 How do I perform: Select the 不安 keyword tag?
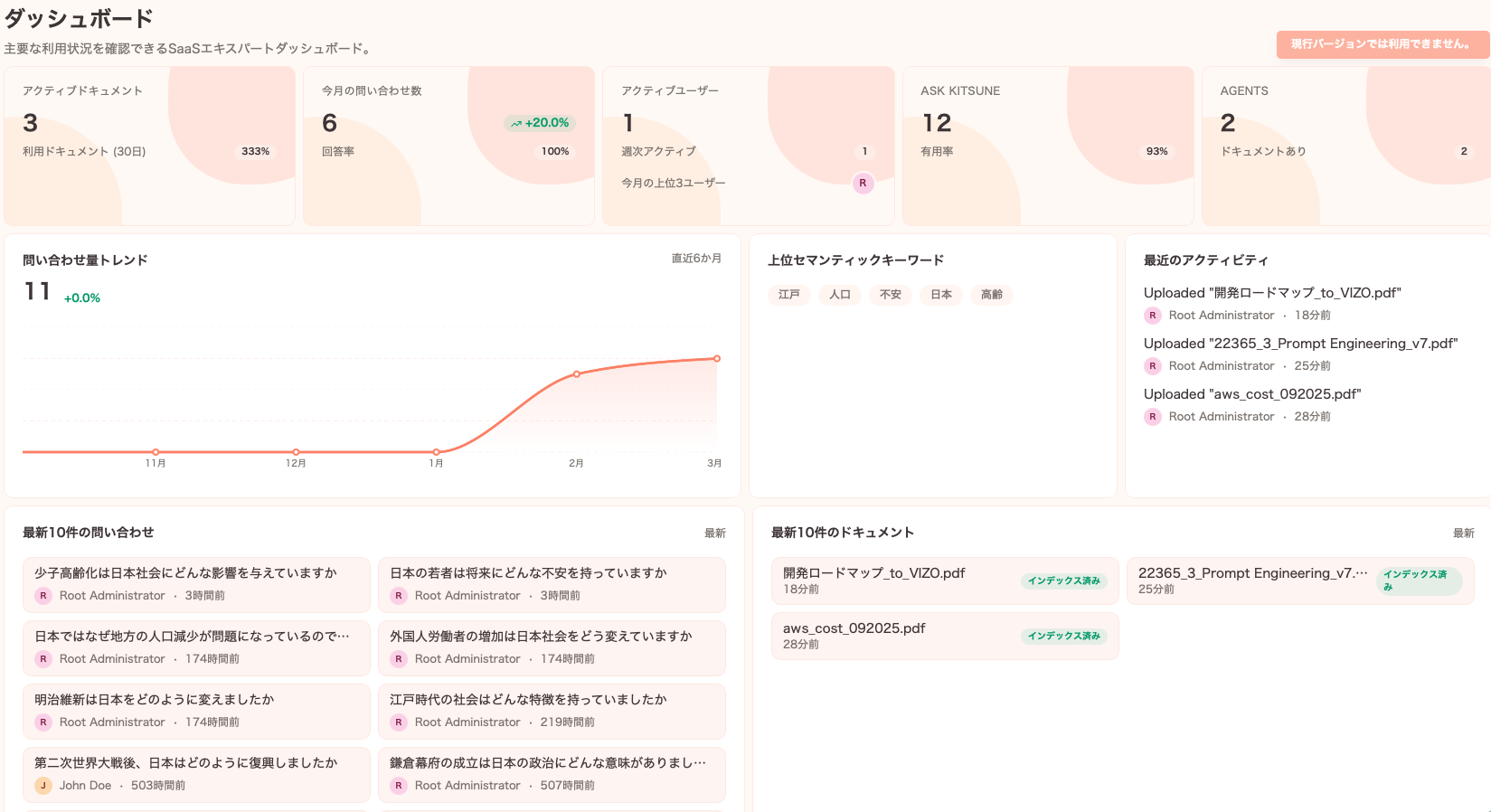point(890,295)
